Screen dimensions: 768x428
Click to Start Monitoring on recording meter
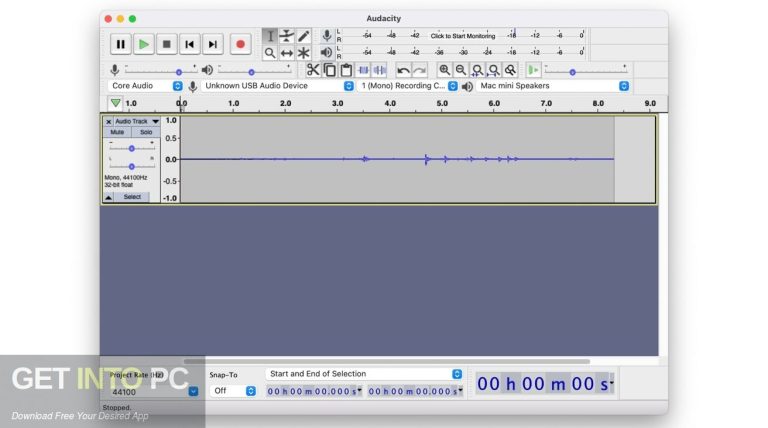(x=463, y=36)
